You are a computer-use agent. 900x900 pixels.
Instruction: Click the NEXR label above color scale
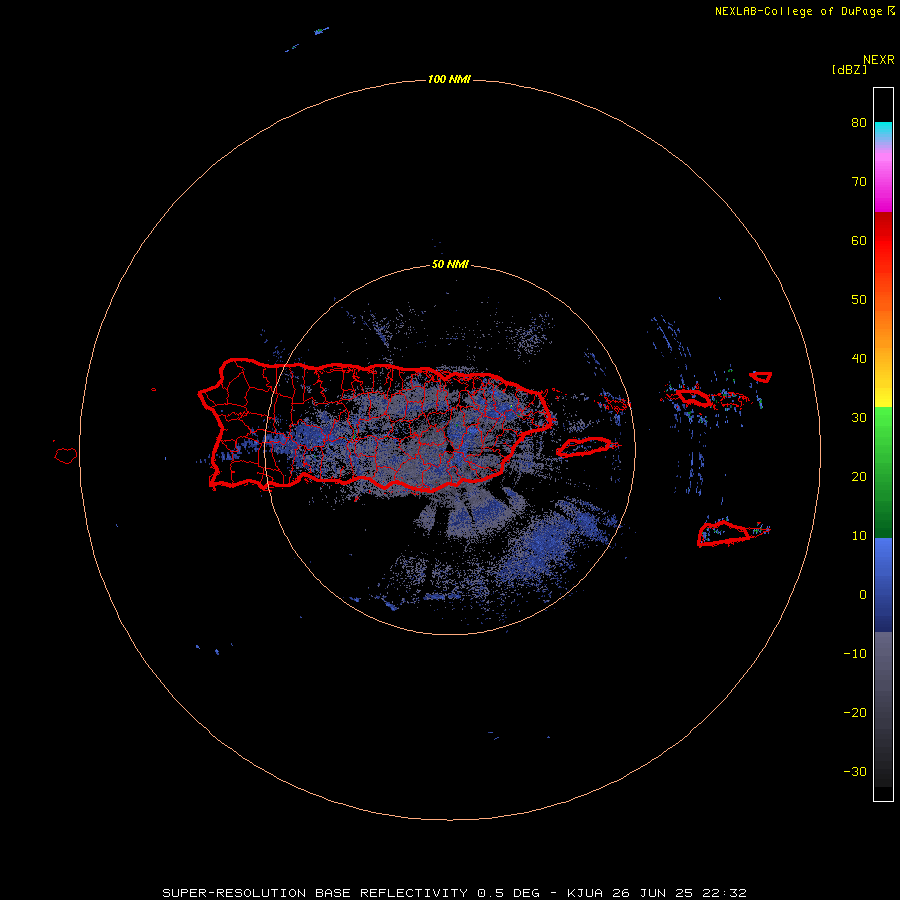point(878,60)
